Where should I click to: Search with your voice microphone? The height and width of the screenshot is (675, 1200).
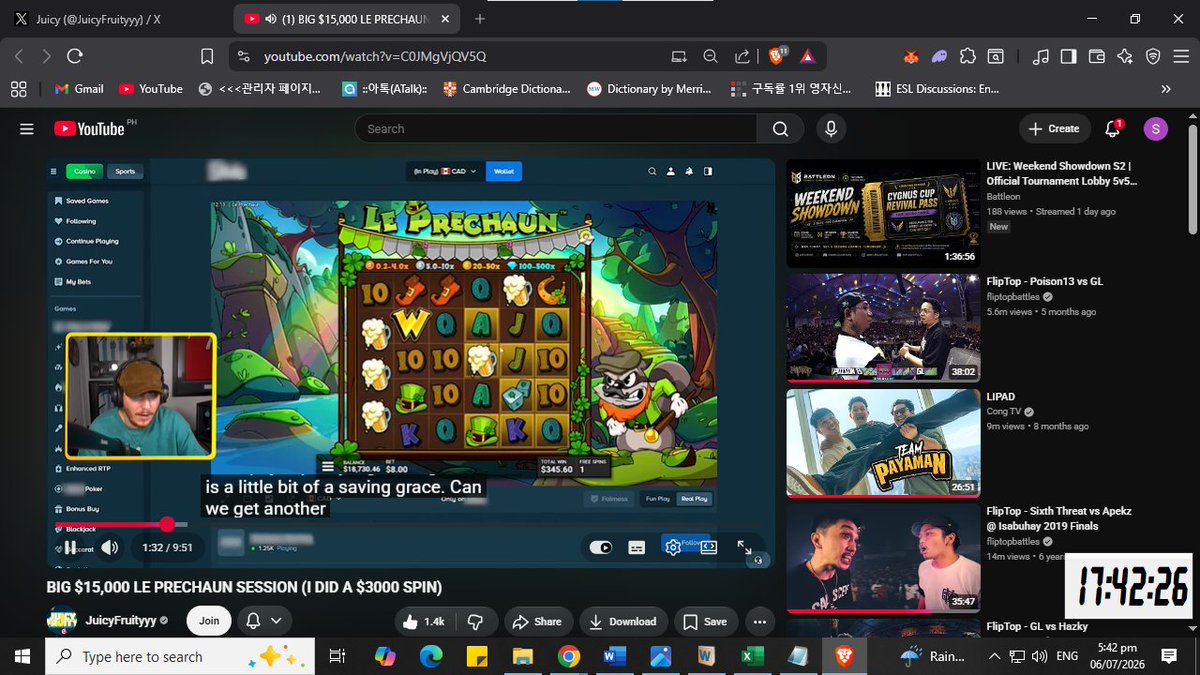tap(830, 129)
